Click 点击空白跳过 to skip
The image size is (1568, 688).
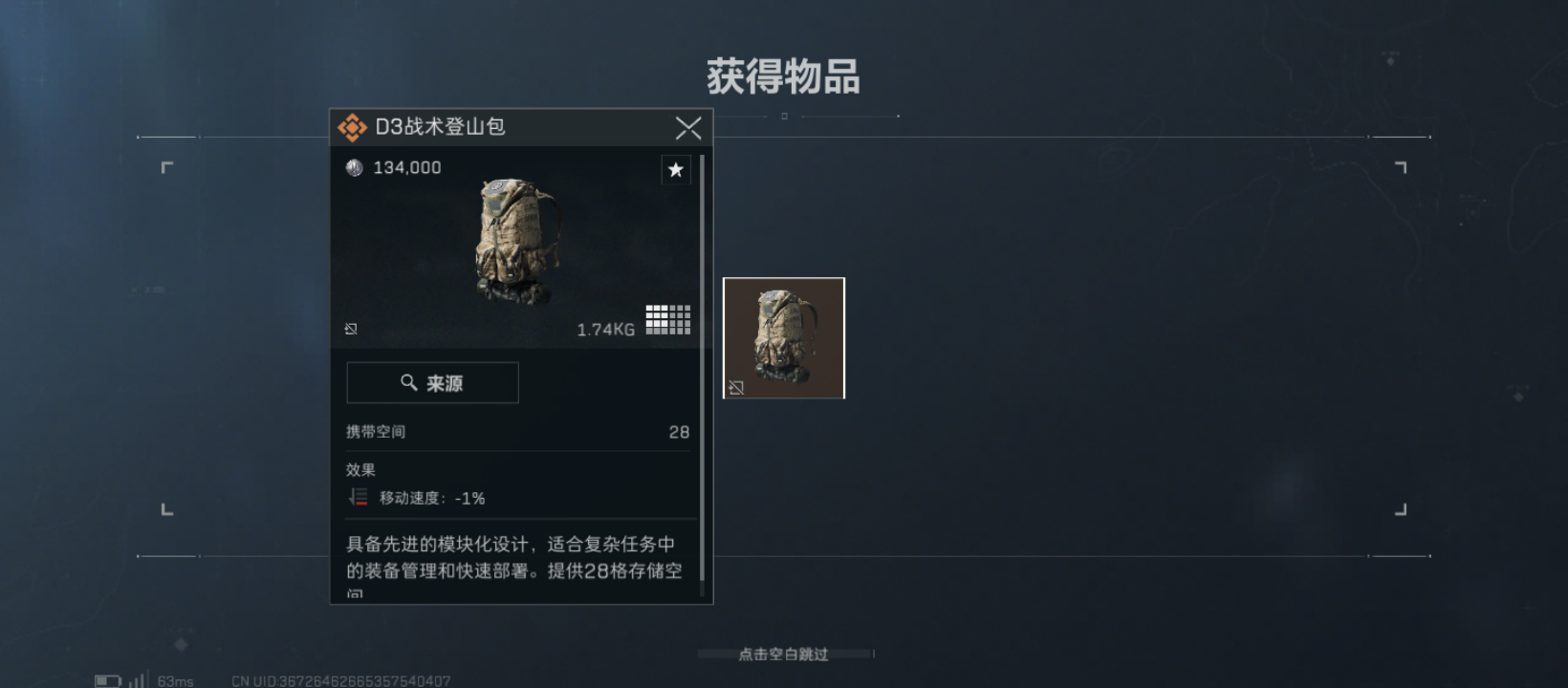[x=784, y=655]
